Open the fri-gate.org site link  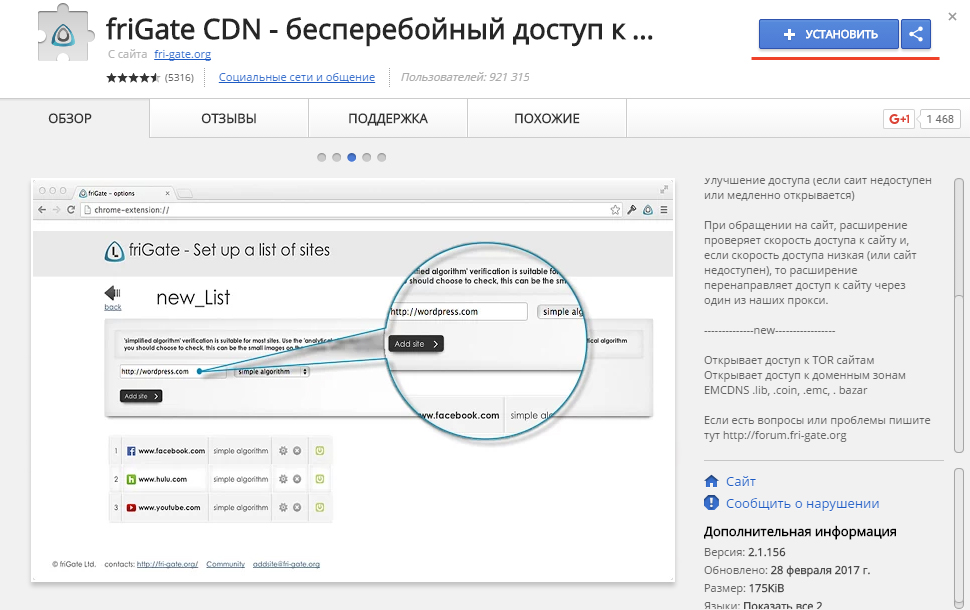(x=182, y=54)
